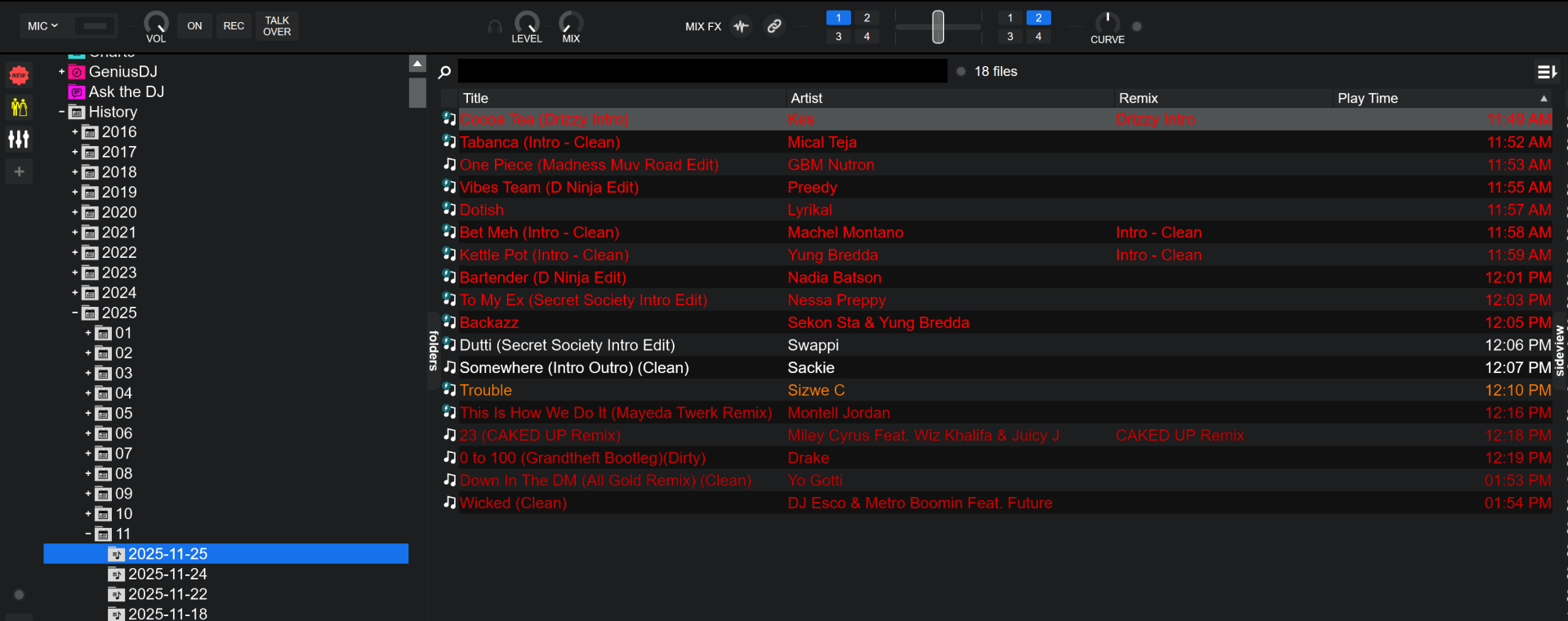Click the magnifier search icon
The image size is (1568, 621).
point(444,73)
